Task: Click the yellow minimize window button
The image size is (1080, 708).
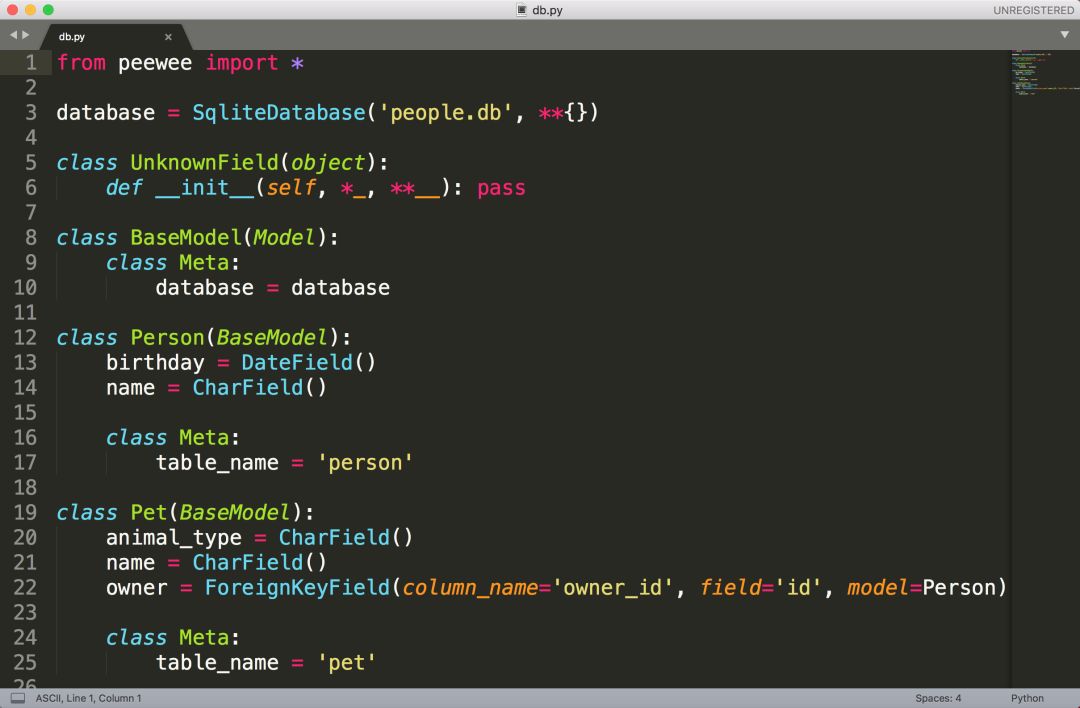Action: [x=30, y=10]
